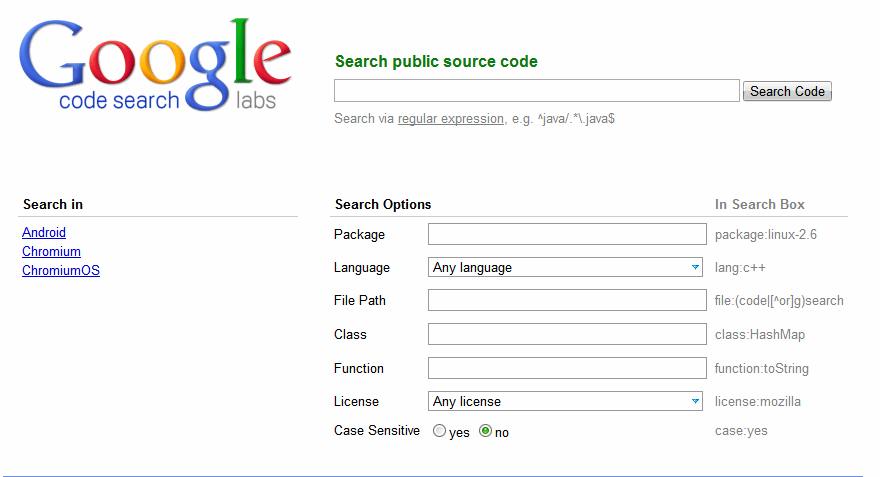The height and width of the screenshot is (477, 880).
Task: Click the Package text field
Action: (567, 234)
